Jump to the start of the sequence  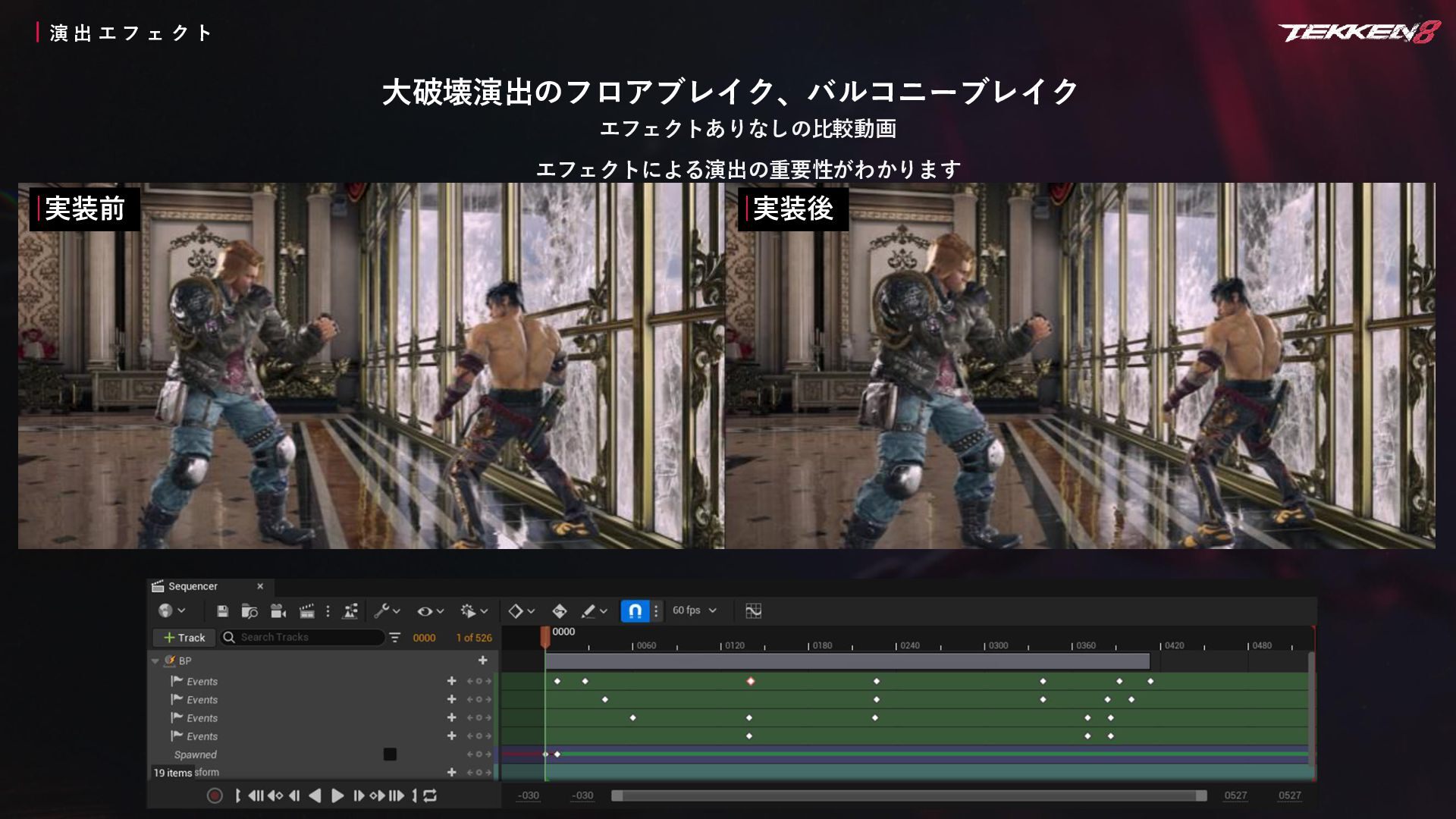pyautogui.click(x=256, y=795)
